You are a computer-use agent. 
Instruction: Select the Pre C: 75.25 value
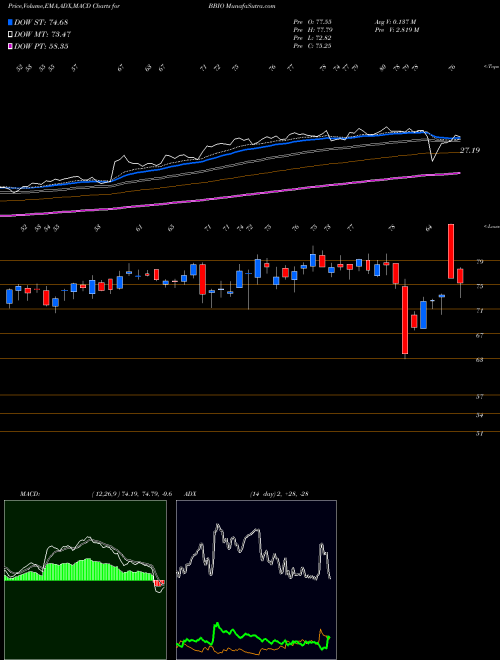pos(313,46)
